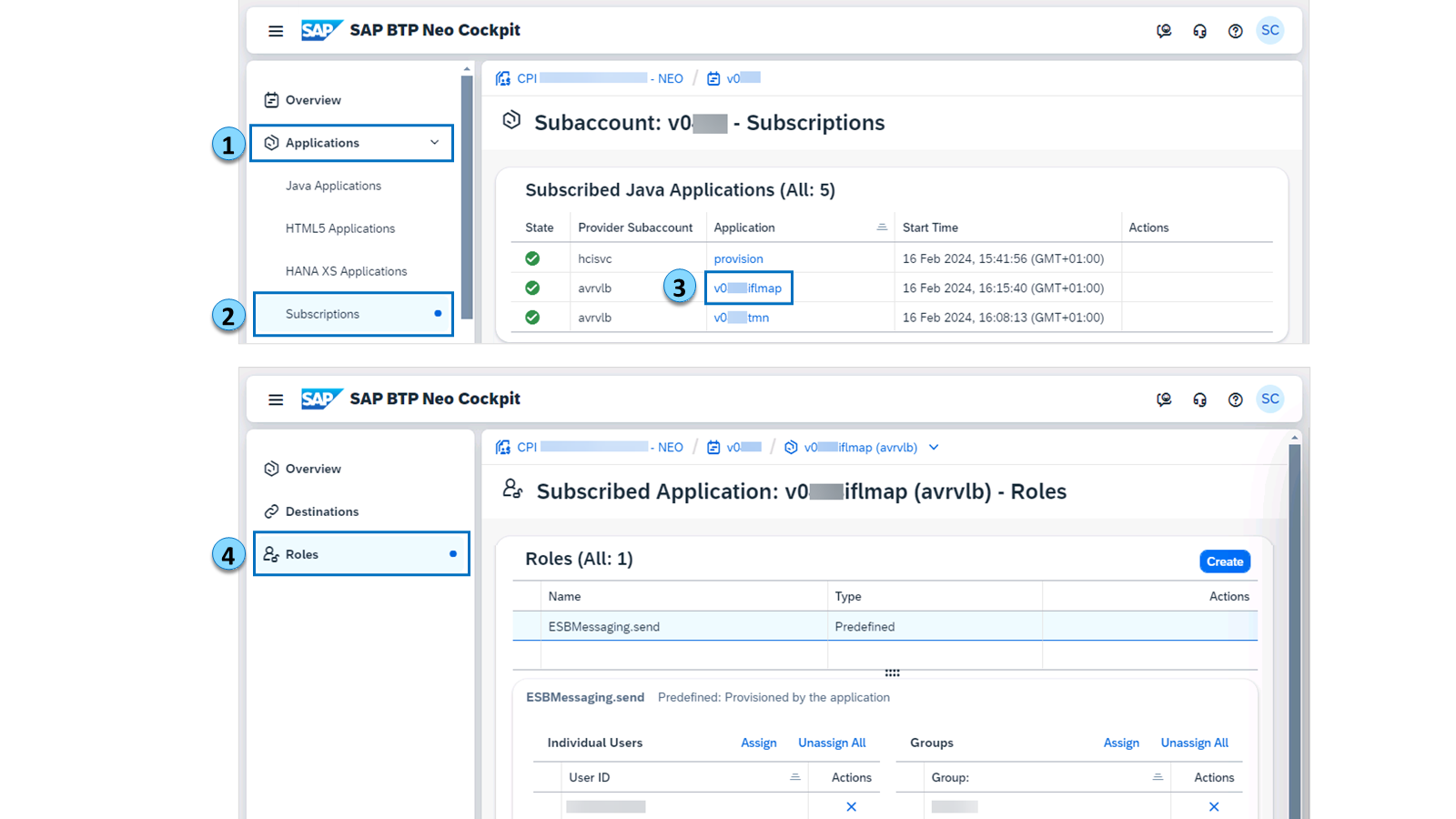Click the subaccount icon beside the Subscriptions page title
This screenshot has width=1456, height=819.
(x=511, y=120)
